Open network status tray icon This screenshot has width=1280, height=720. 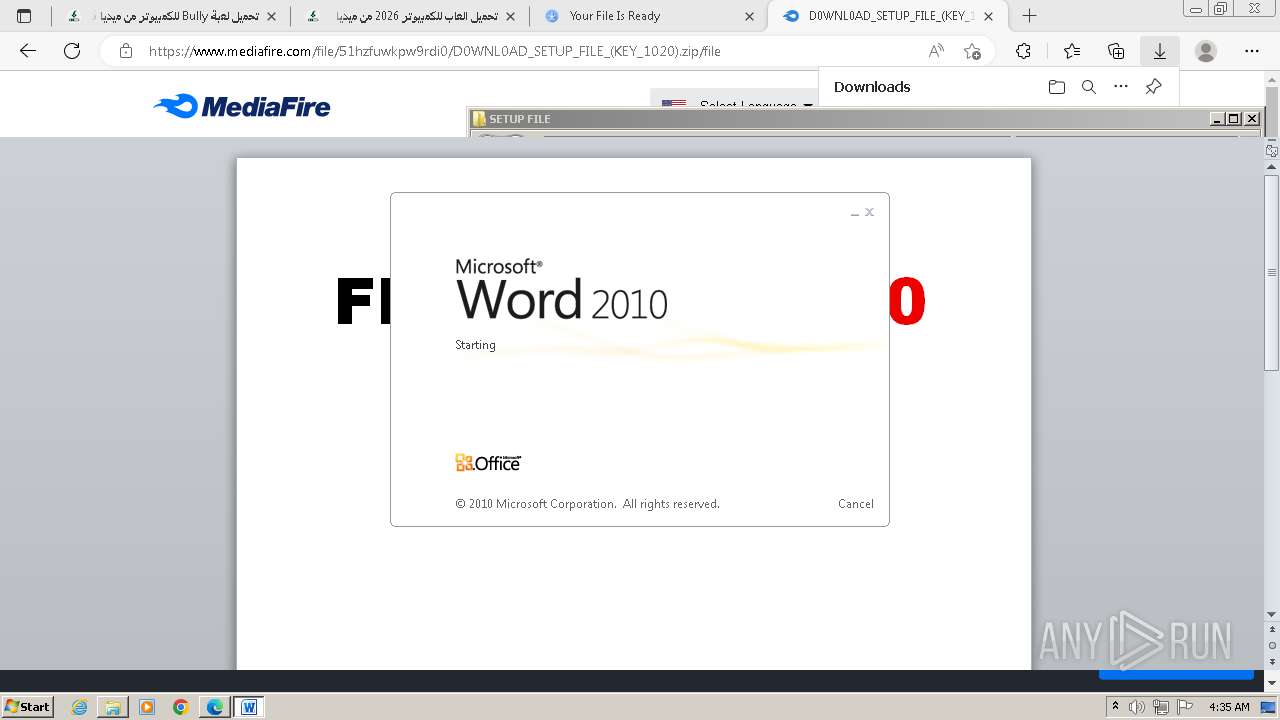coord(1161,707)
